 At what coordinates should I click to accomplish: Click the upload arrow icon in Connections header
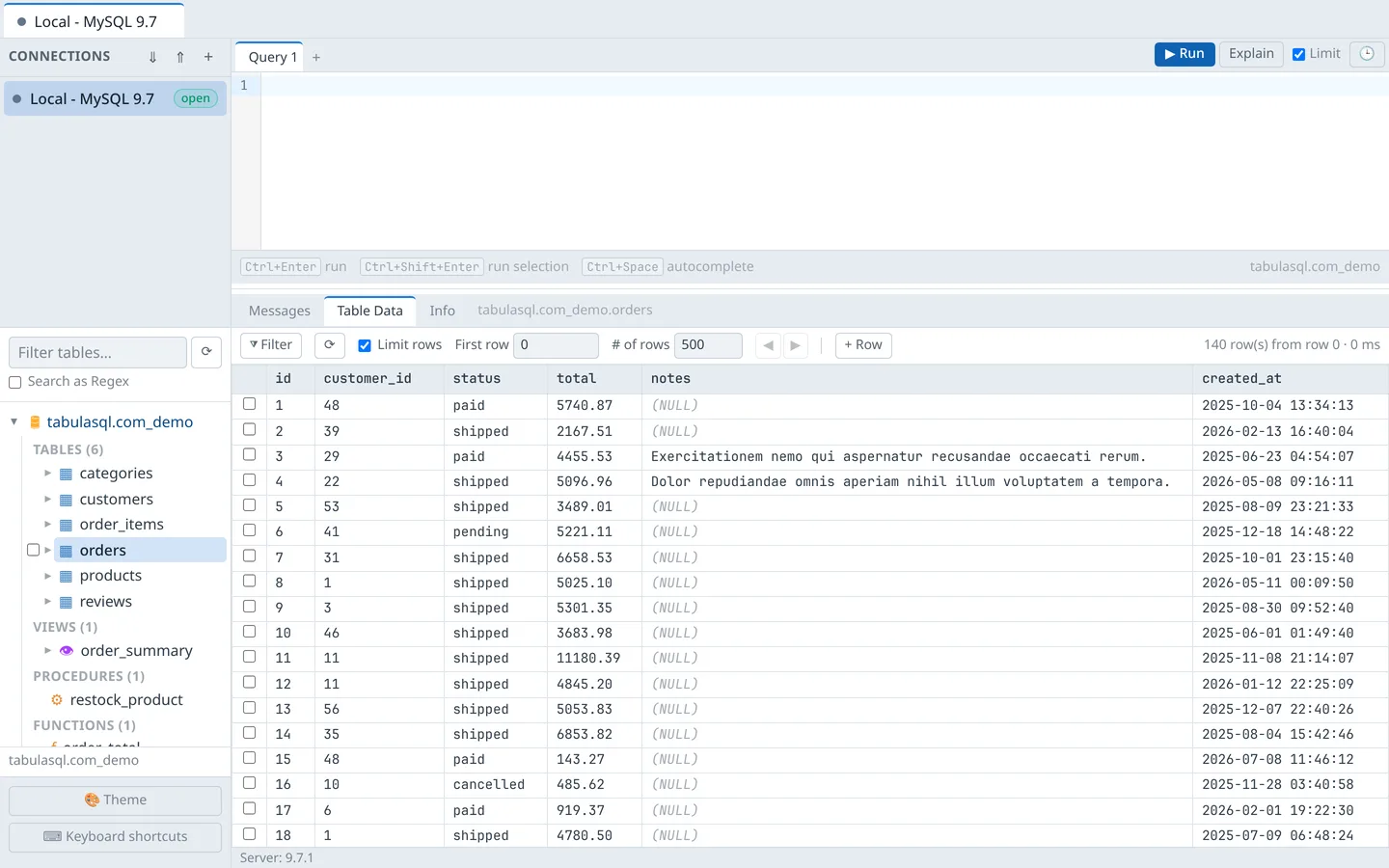click(180, 57)
